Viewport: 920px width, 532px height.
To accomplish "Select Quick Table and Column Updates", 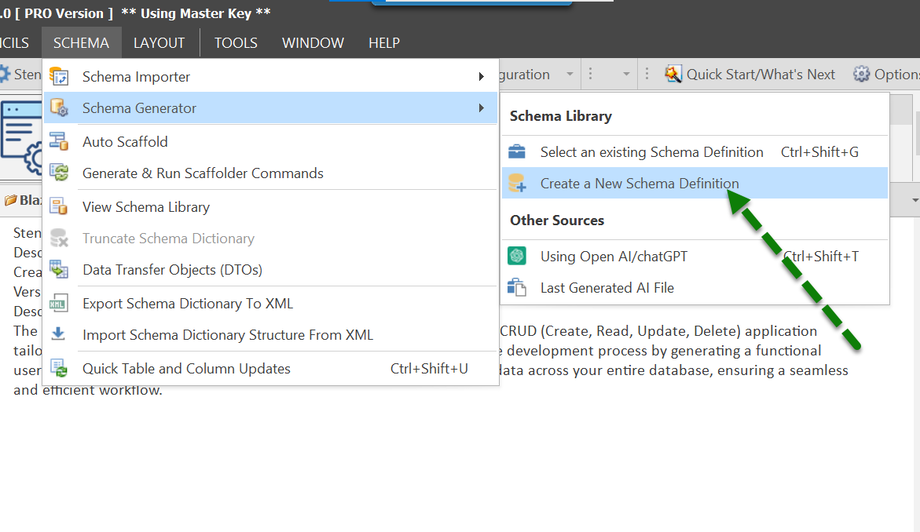I will (x=186, y=368).
